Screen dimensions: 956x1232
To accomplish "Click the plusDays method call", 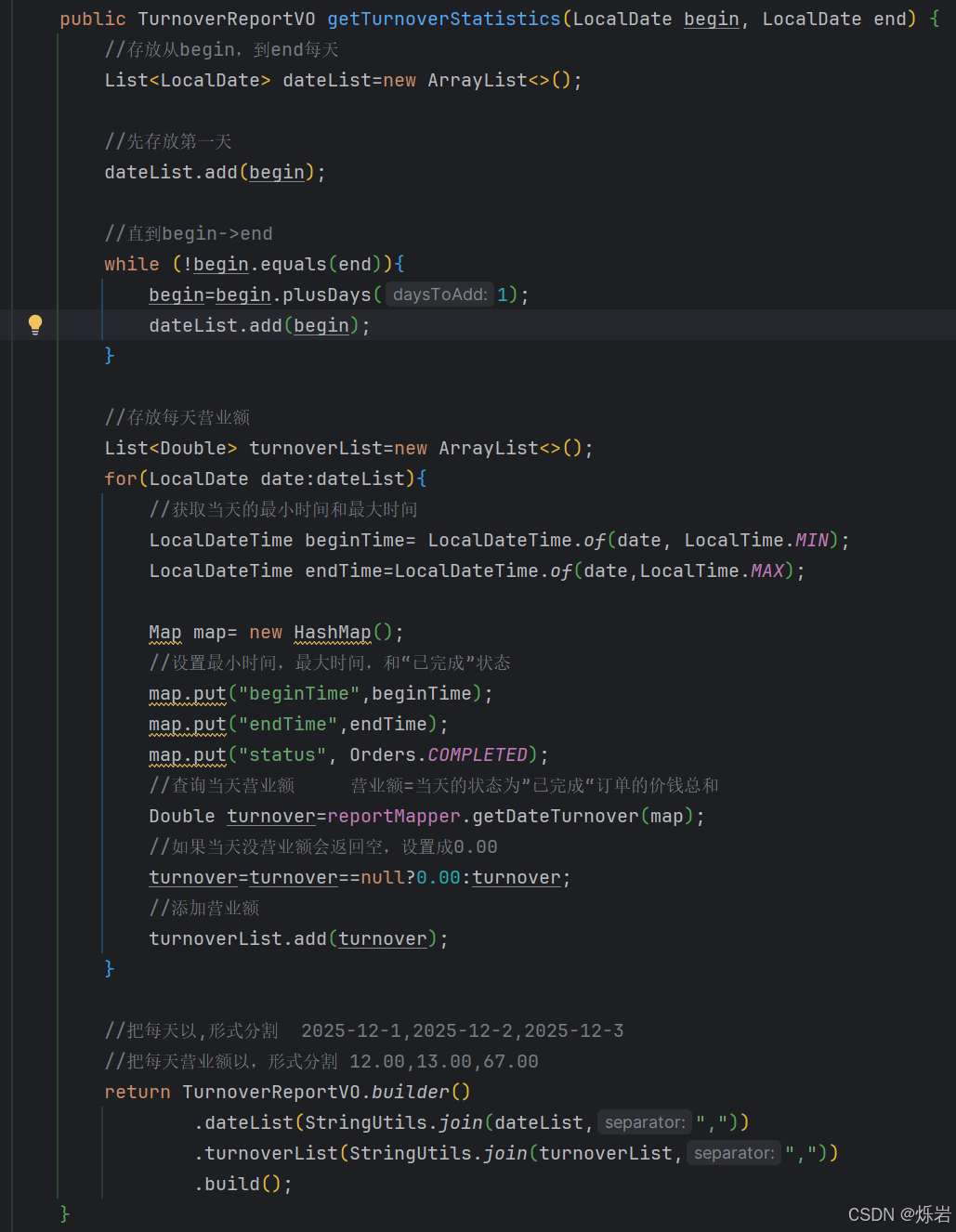I will [327, 295].
